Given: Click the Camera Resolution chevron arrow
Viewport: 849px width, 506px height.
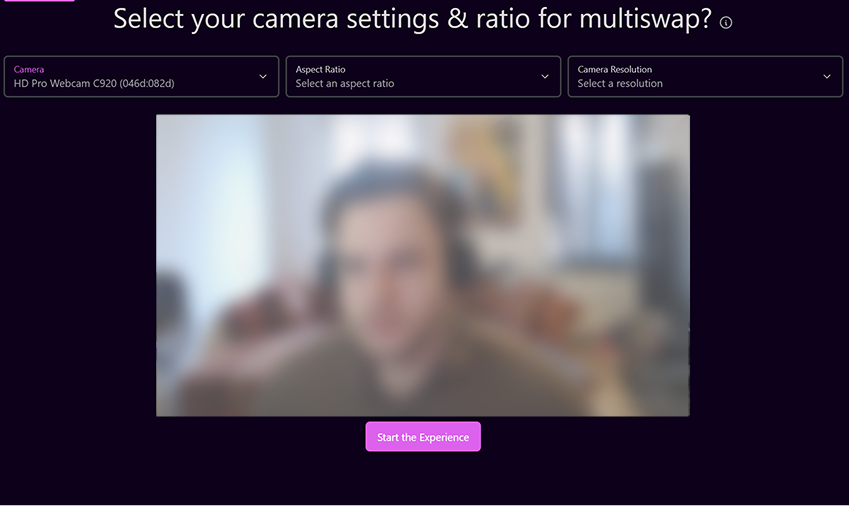Looking at the screenshot, I should click(827, 77).
